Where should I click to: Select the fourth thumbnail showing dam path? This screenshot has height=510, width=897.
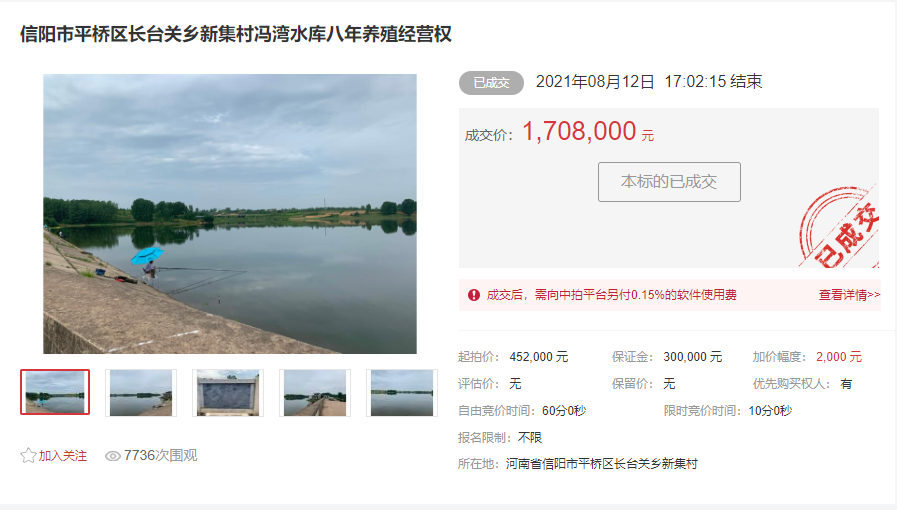315,393
